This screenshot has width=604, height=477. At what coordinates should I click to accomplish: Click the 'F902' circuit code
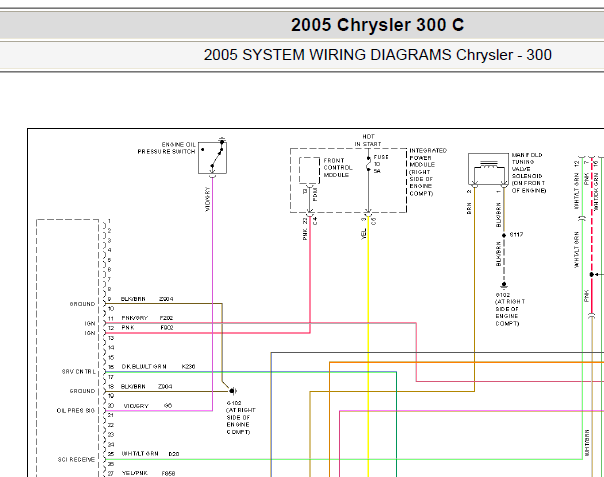pyautogui.click(x=167, y=328)
